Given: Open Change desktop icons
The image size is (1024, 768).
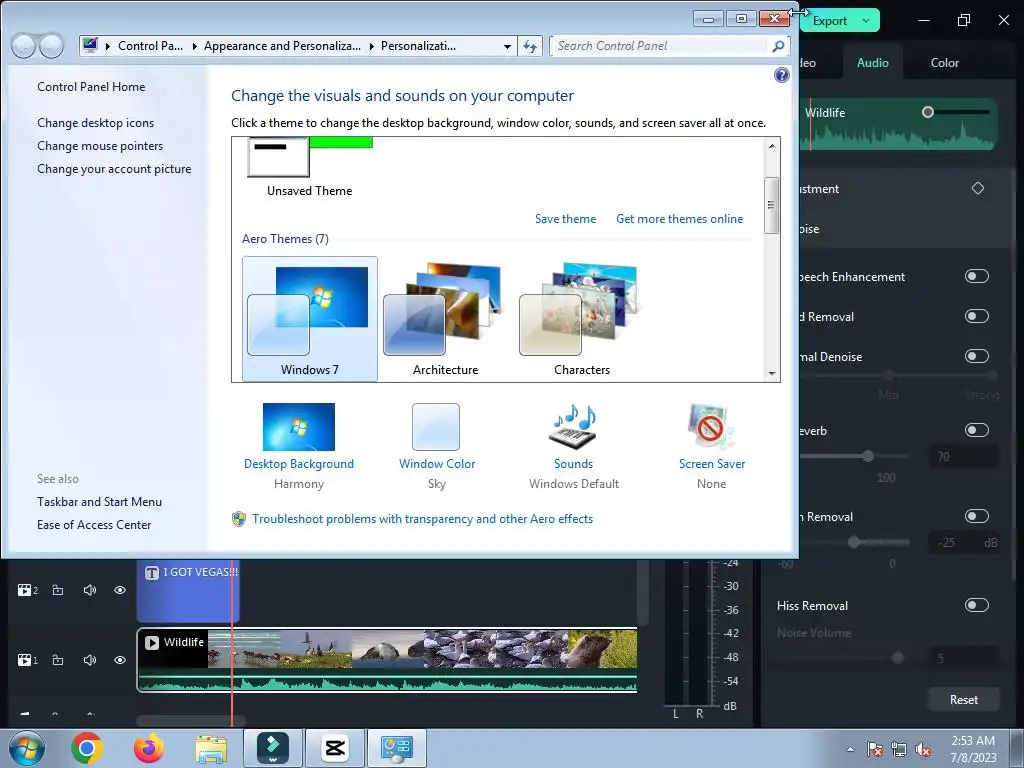Looking at the screenshot, I should (95, 123).
